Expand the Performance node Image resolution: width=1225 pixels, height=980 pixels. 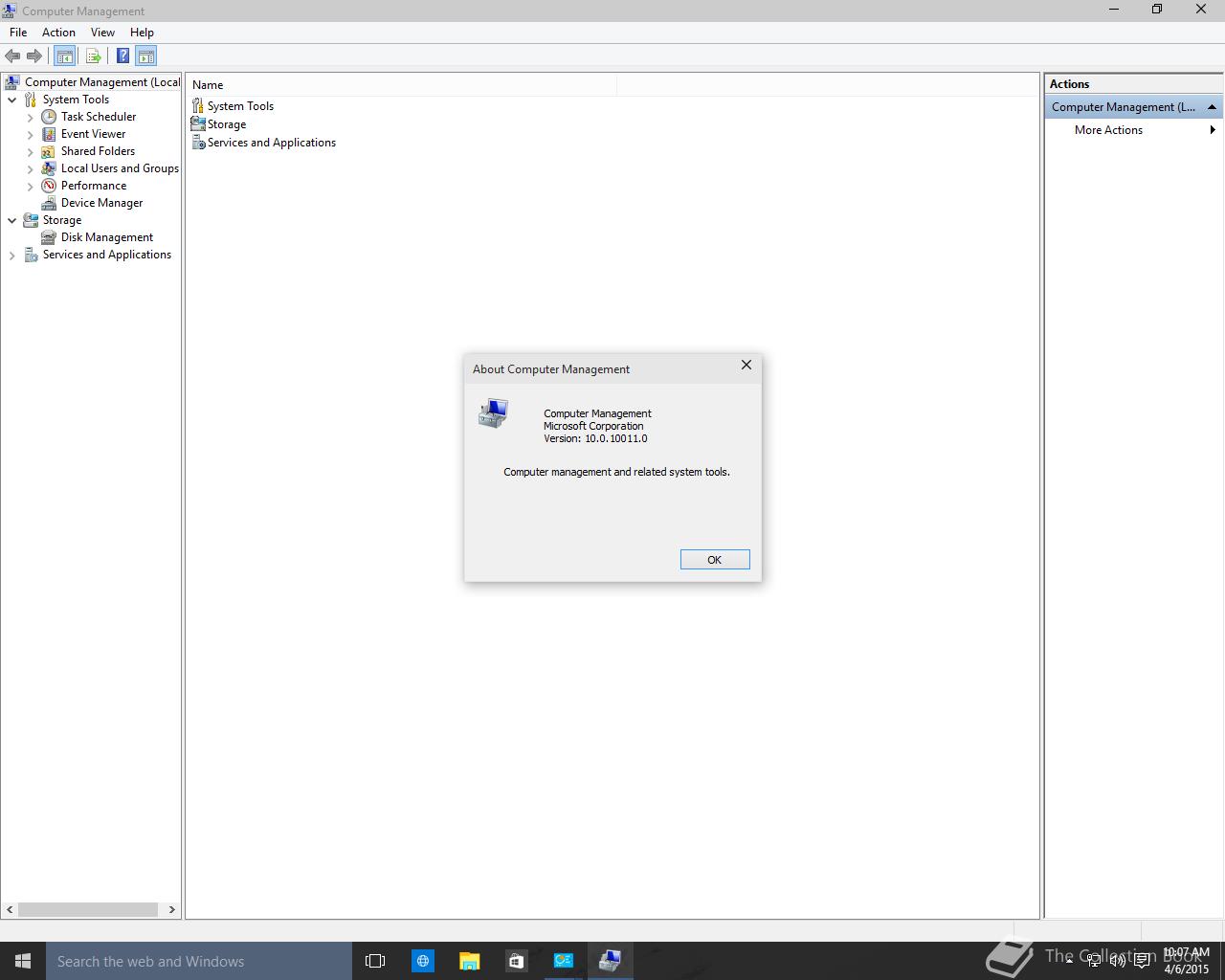[x=31, y=187]
